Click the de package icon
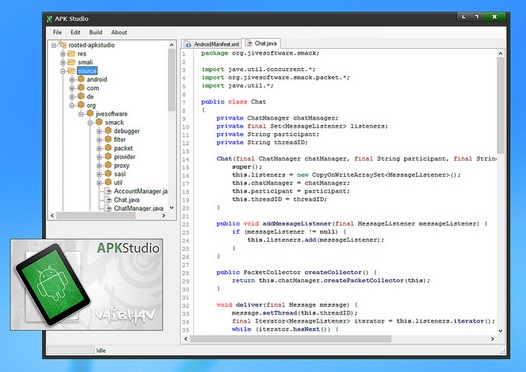 pos(81,96)
